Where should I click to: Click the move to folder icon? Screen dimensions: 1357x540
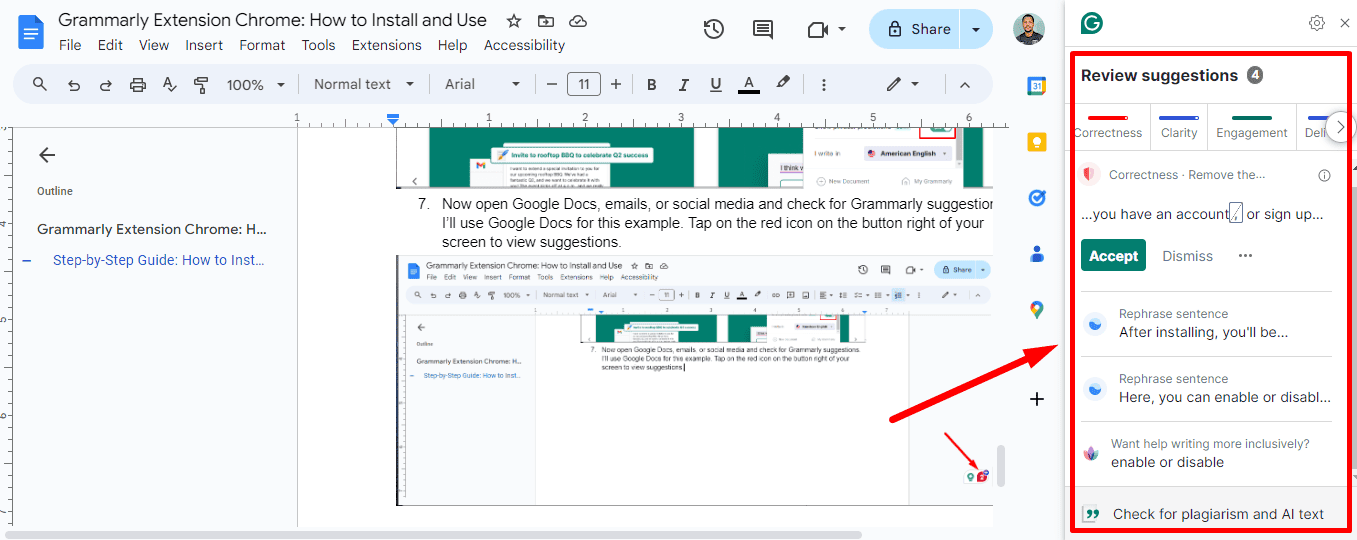(x=545, y=21)
